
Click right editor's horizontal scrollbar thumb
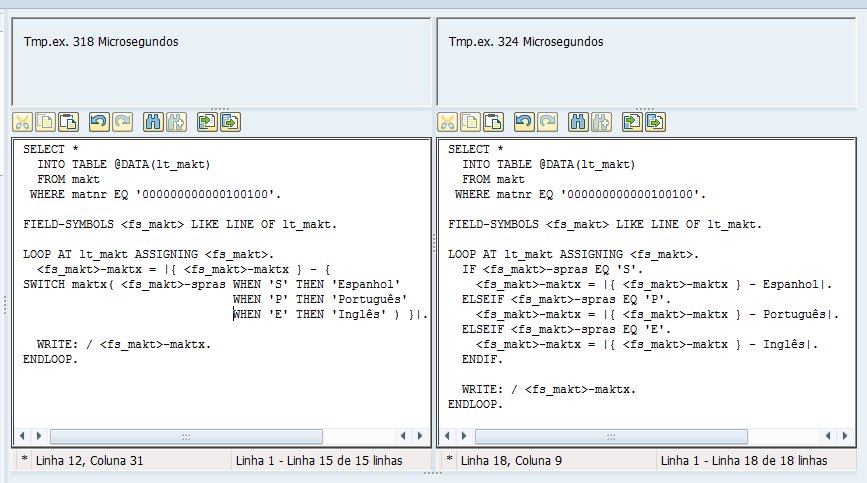pyautogui.click(x=611, y=437)
